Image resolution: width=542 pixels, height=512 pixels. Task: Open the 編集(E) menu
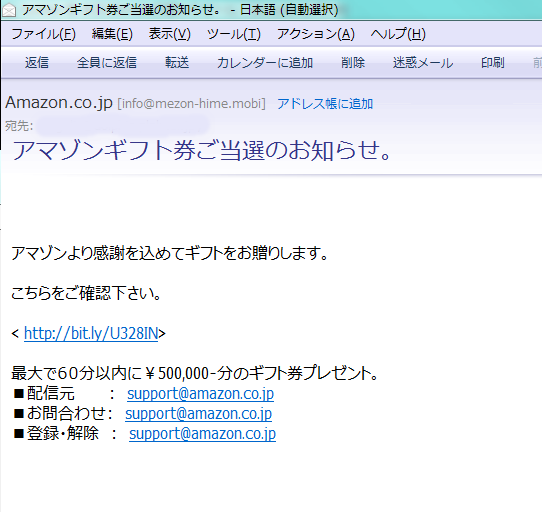[112, 34]
